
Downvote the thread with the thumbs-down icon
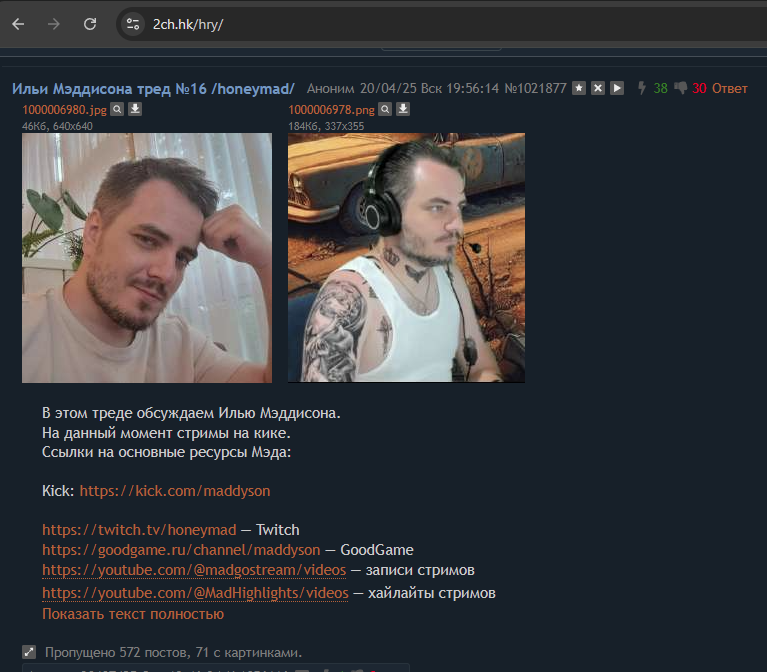(680, 88)
